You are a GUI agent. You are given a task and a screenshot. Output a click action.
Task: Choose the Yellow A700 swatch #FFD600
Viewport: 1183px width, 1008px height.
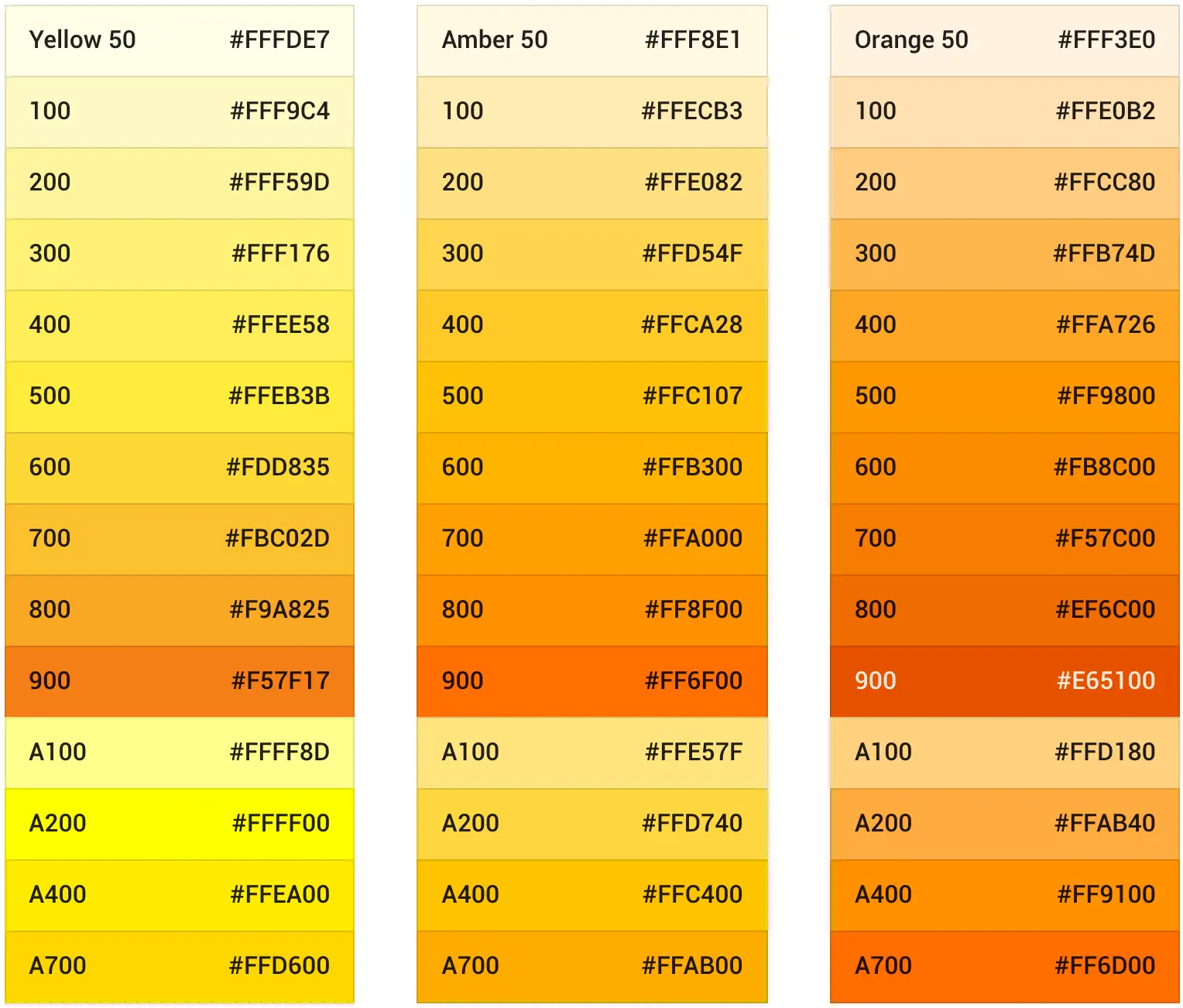click(x=180, y=967)
